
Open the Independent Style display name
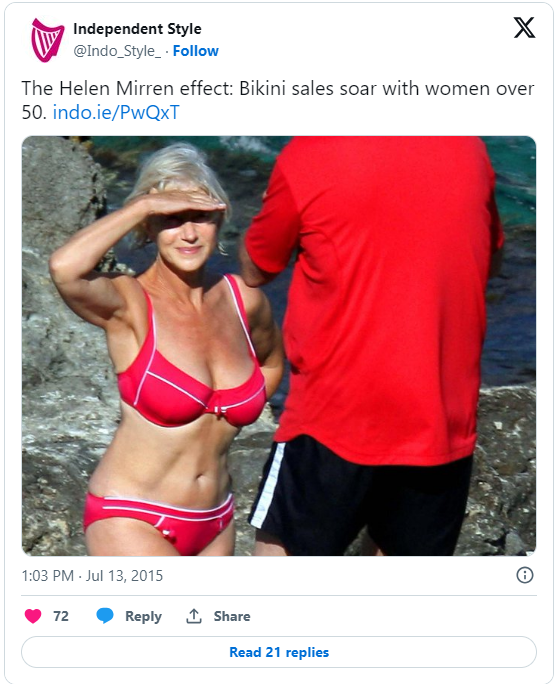click(137, 29)
